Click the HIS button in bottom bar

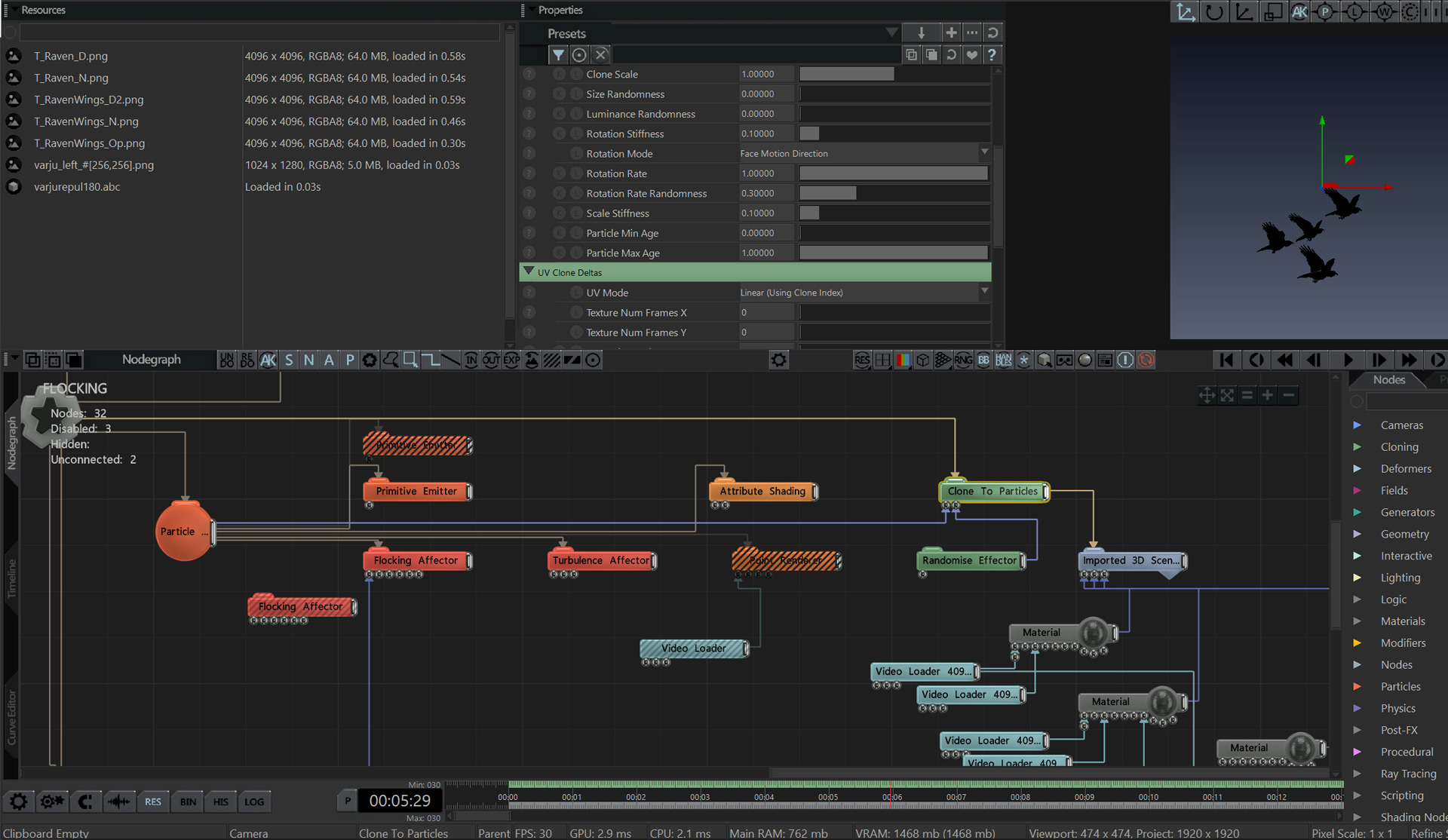pyautogui.click(x=220, y=802)
